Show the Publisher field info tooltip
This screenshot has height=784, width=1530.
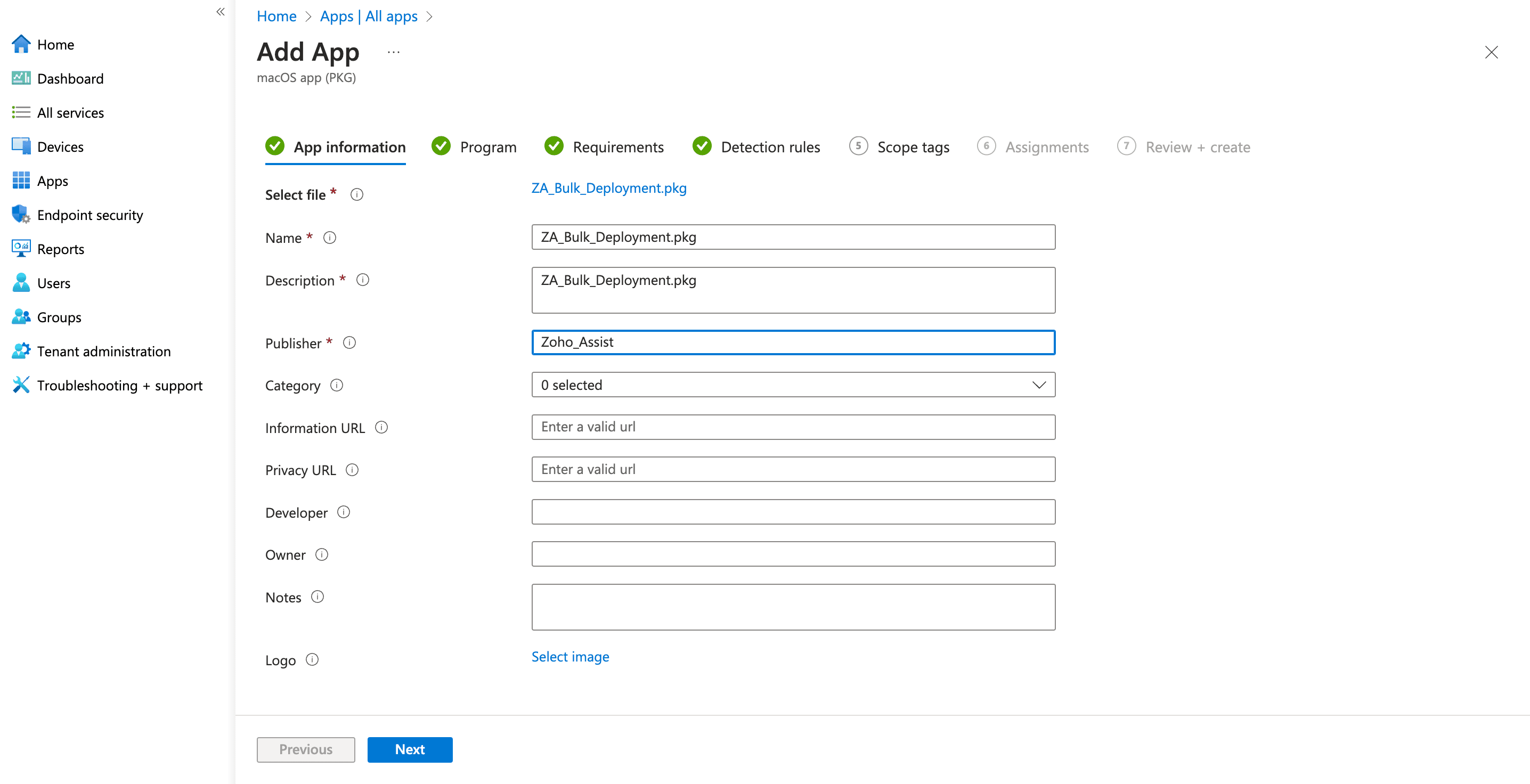350,342
